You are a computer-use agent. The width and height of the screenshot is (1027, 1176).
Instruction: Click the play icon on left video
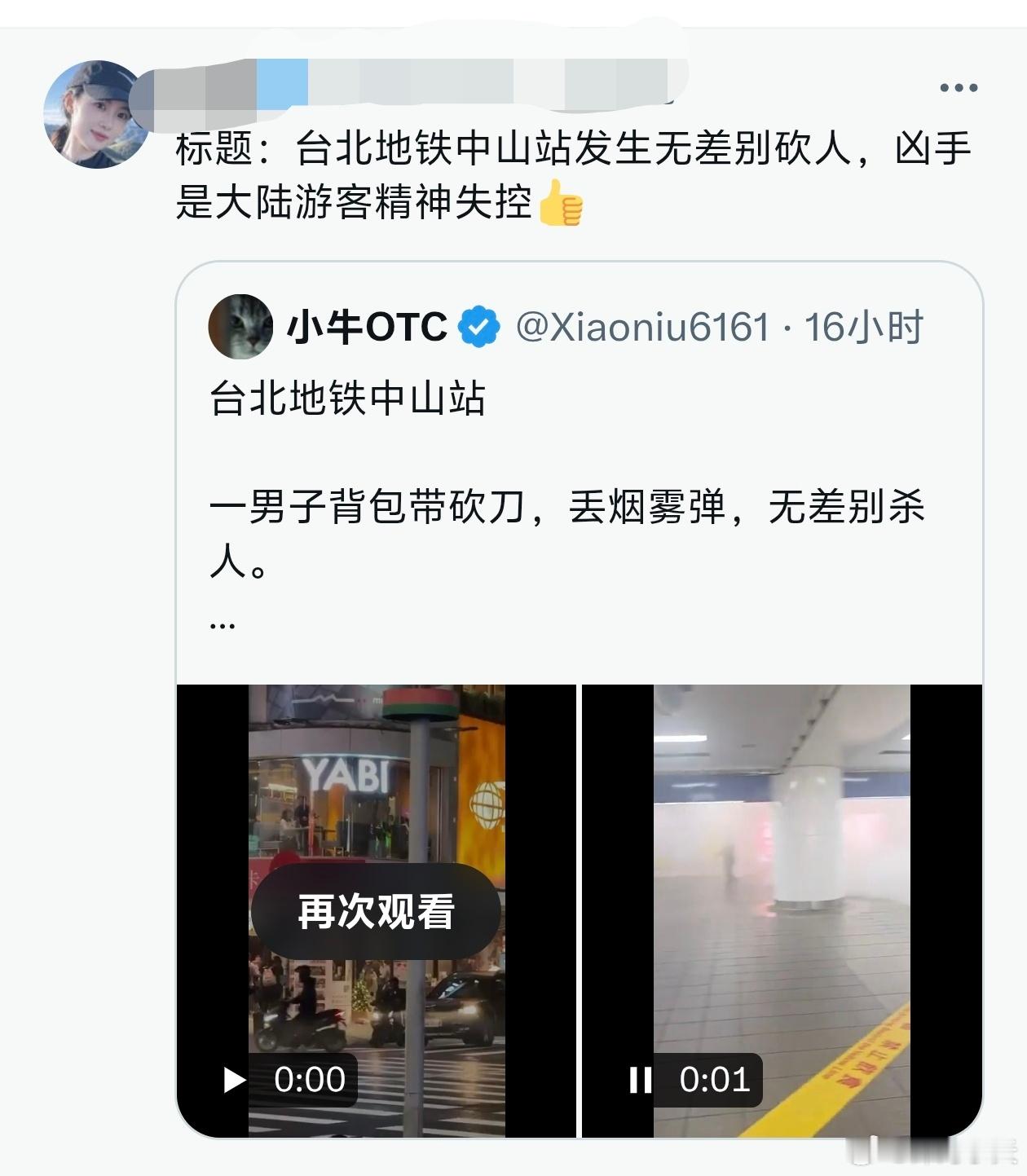coord(234,1080)
